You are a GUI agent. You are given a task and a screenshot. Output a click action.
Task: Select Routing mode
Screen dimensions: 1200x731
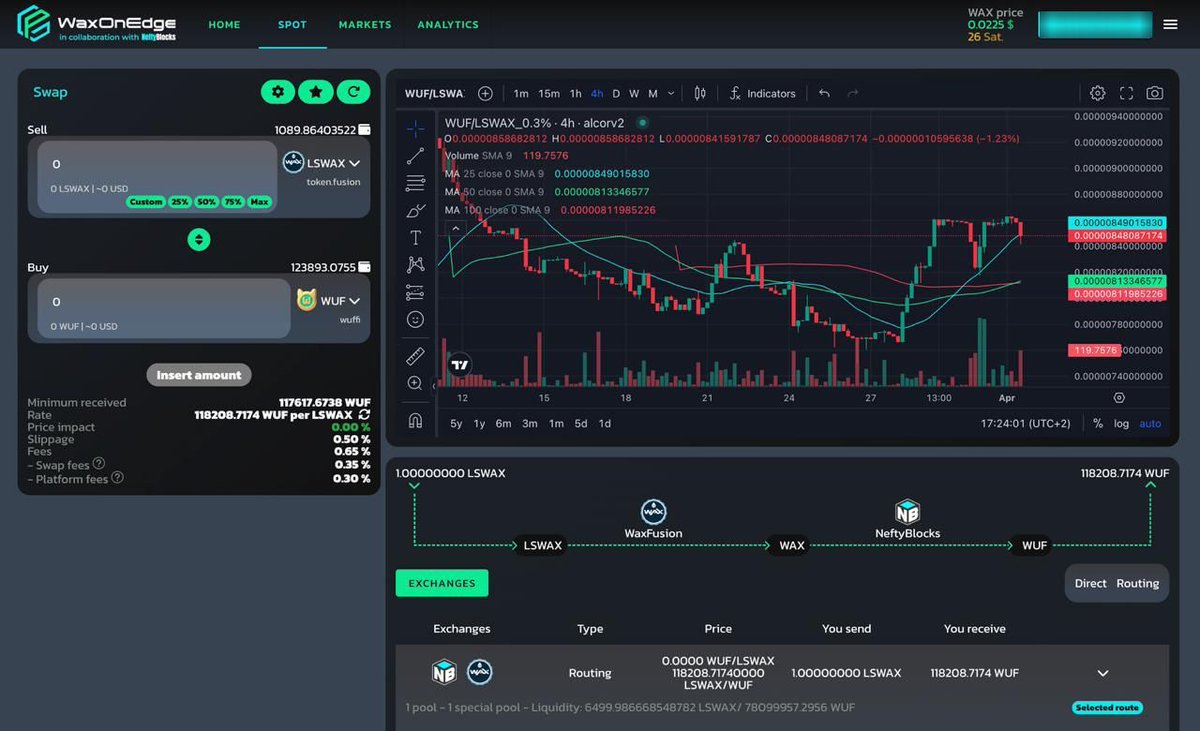[1138, 583]
